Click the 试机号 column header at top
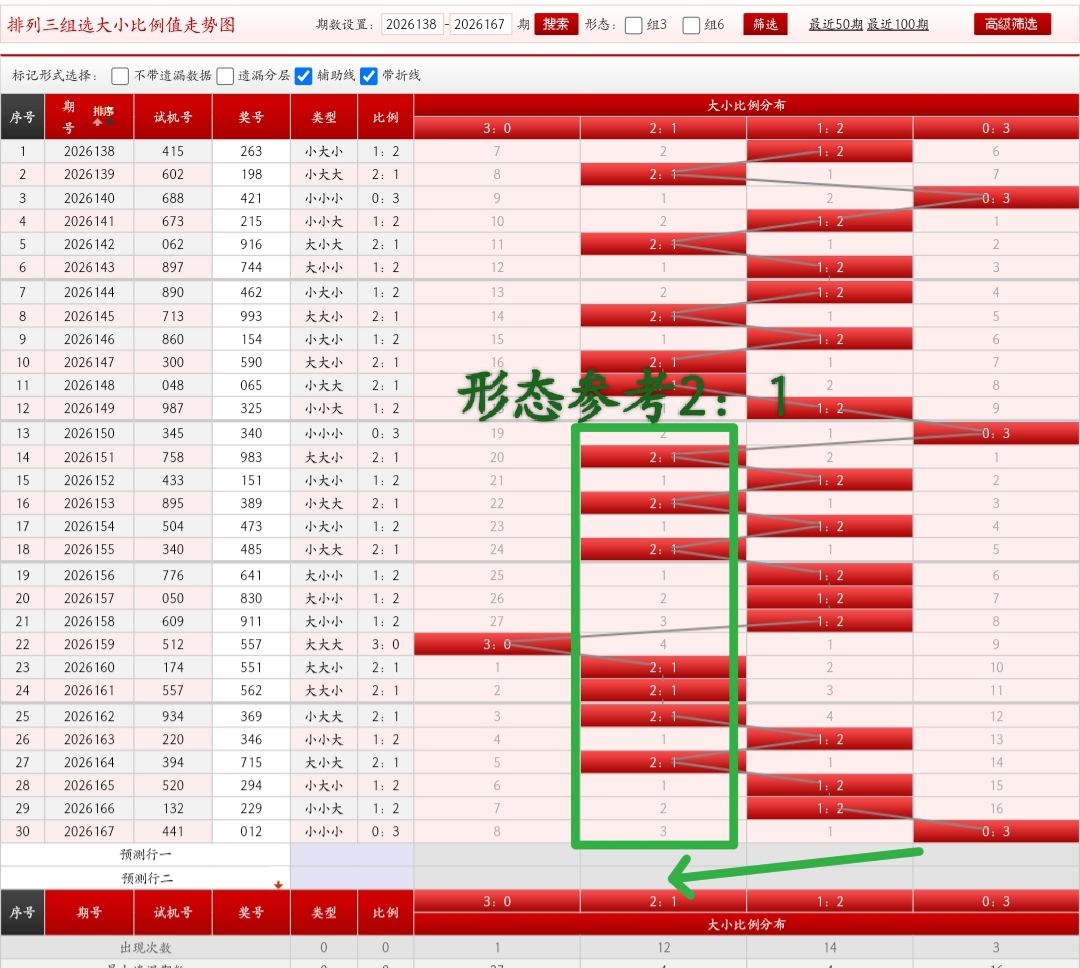 (173, 117)
